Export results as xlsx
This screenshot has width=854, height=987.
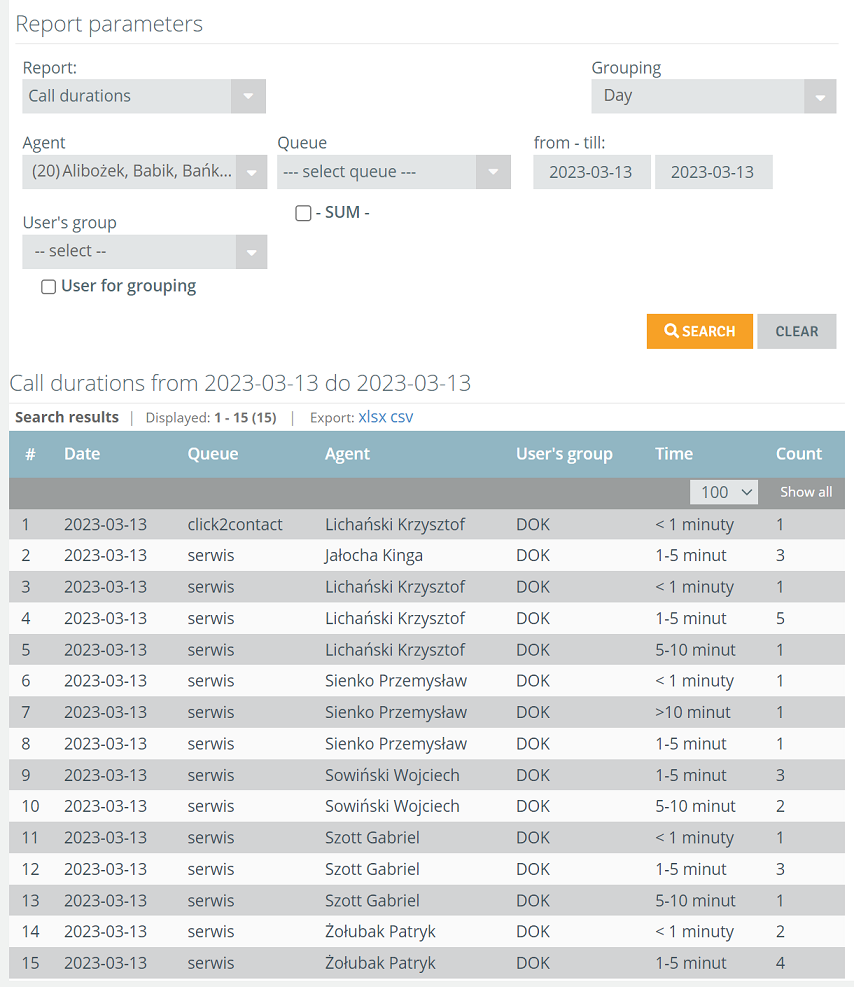point(372,417)
